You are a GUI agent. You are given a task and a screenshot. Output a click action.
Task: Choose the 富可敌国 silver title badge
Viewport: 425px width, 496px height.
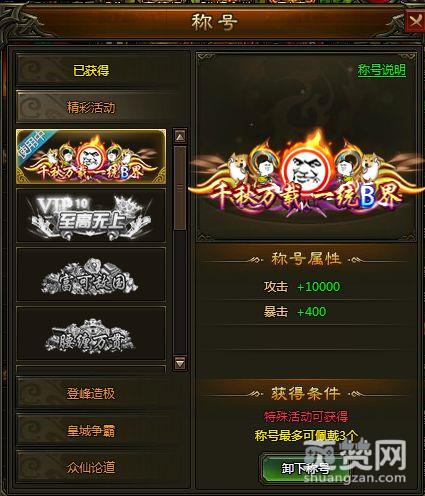point(91,274)
